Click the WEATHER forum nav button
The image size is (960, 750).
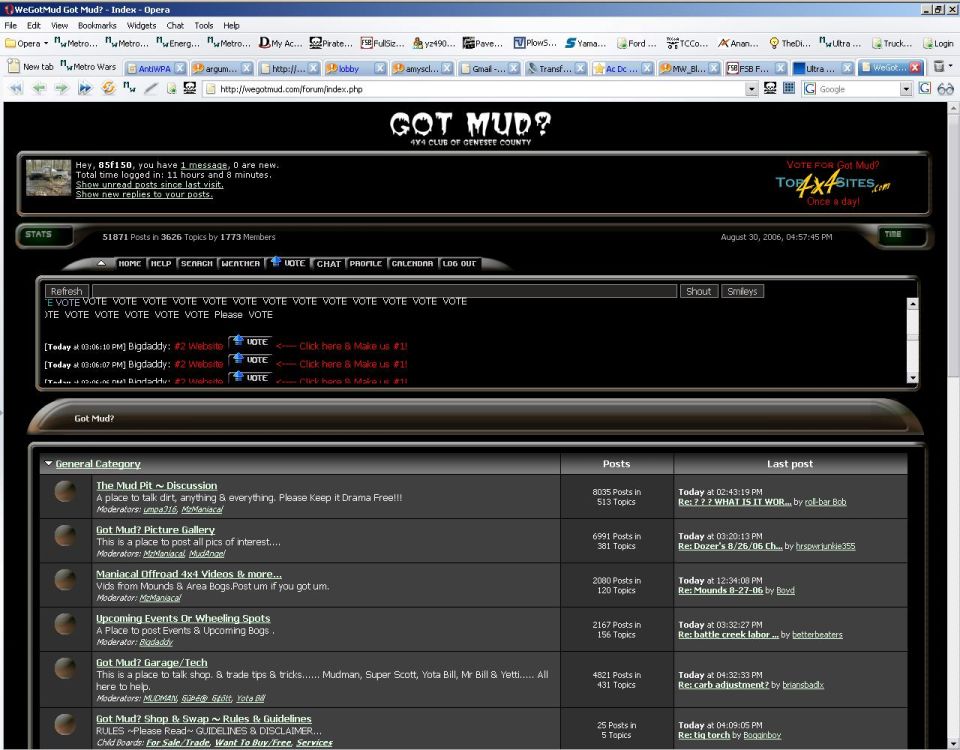[x=241, y=263]
